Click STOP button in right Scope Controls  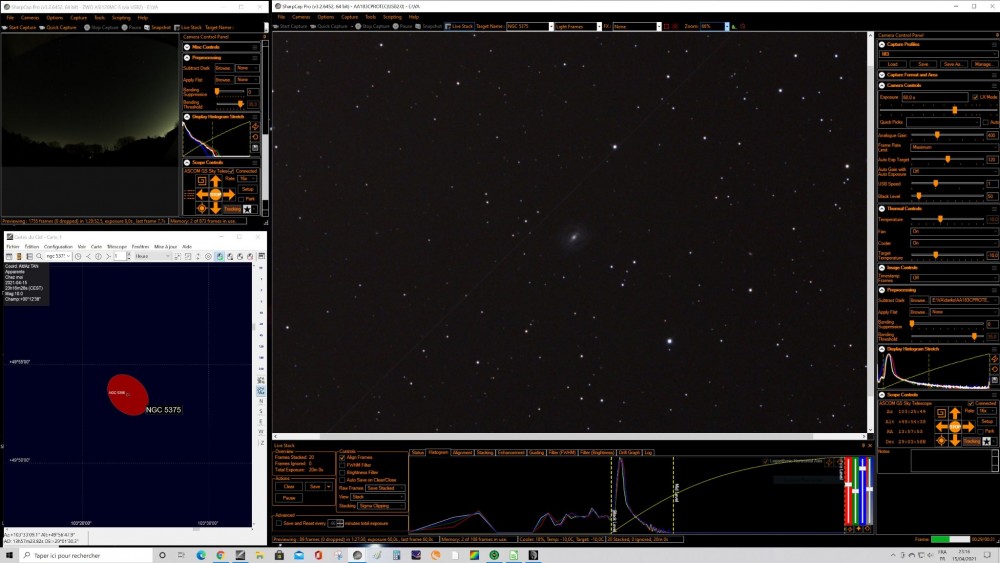pyautogui.click(x=955, y=427)
